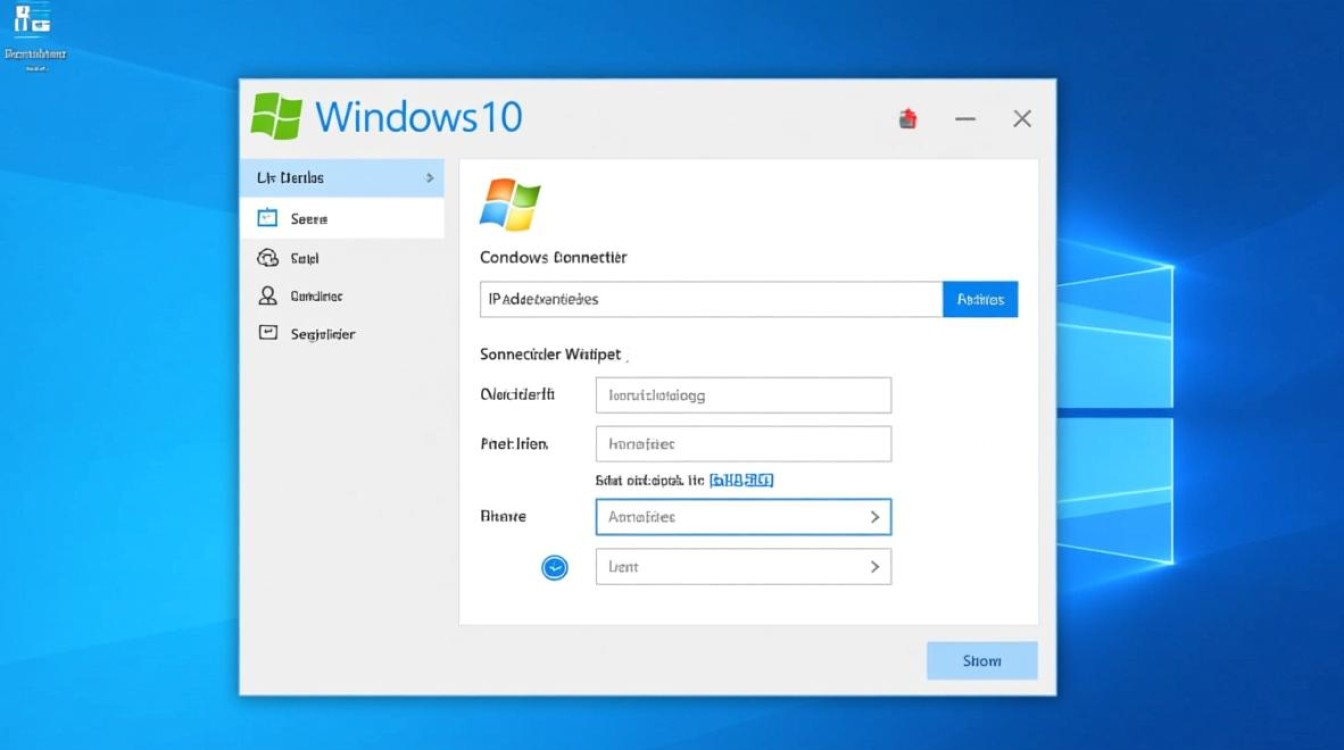Click the blue Address button

[x=980, y=298]
